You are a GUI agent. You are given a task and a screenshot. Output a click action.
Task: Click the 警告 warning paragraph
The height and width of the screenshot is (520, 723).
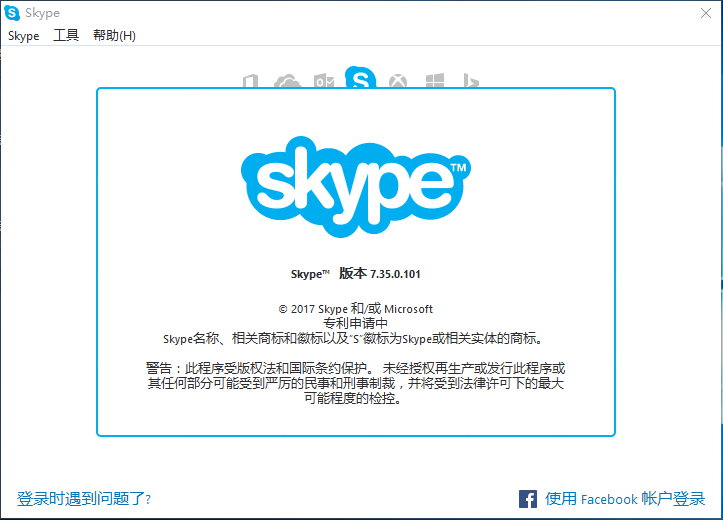point(356,383)
